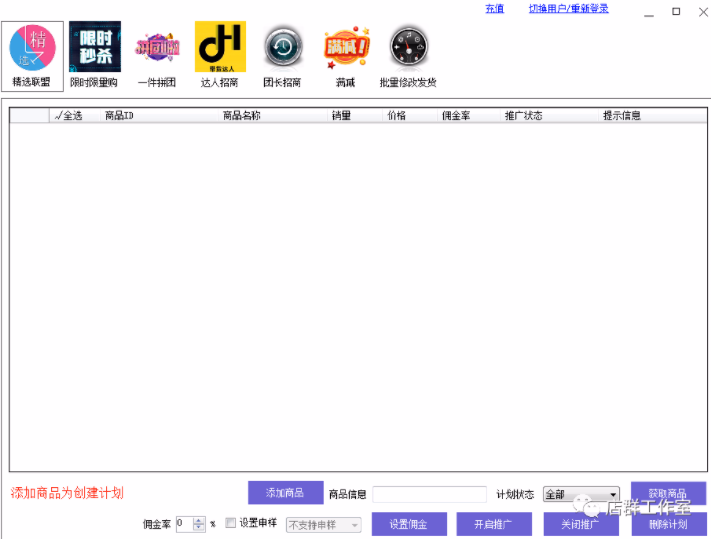The height and width of the screenshot is (539, 711).
Task: Click the 开启推广 button
Action: tap(494, 524)
